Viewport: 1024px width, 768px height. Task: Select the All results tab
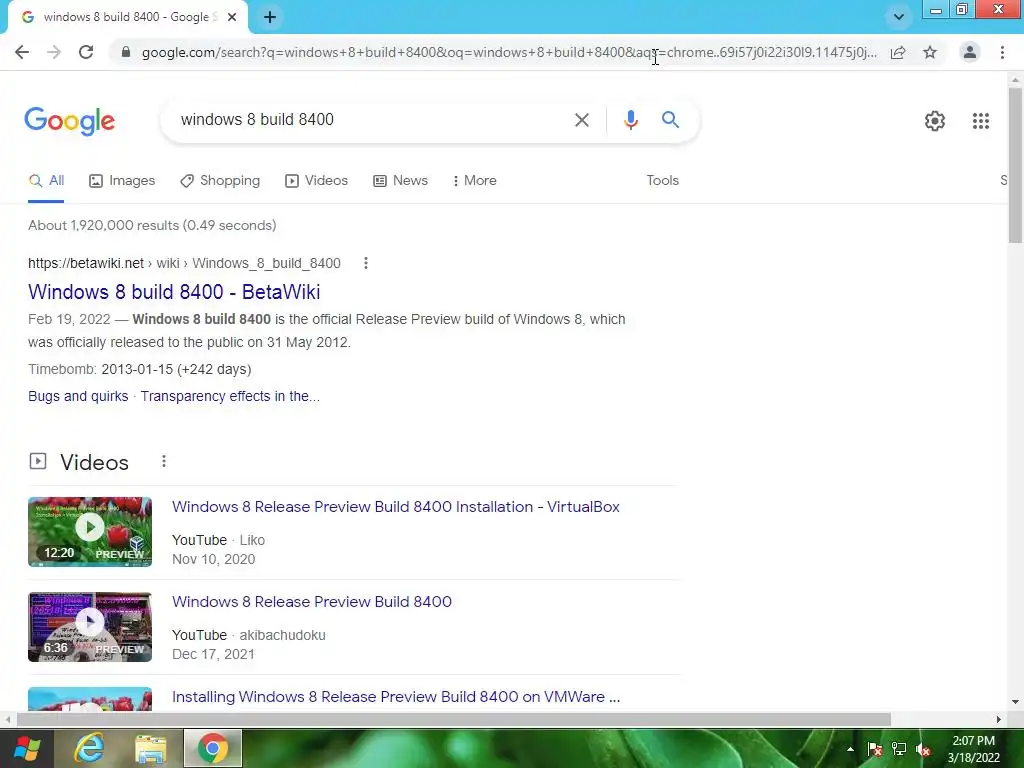(46, 181)
